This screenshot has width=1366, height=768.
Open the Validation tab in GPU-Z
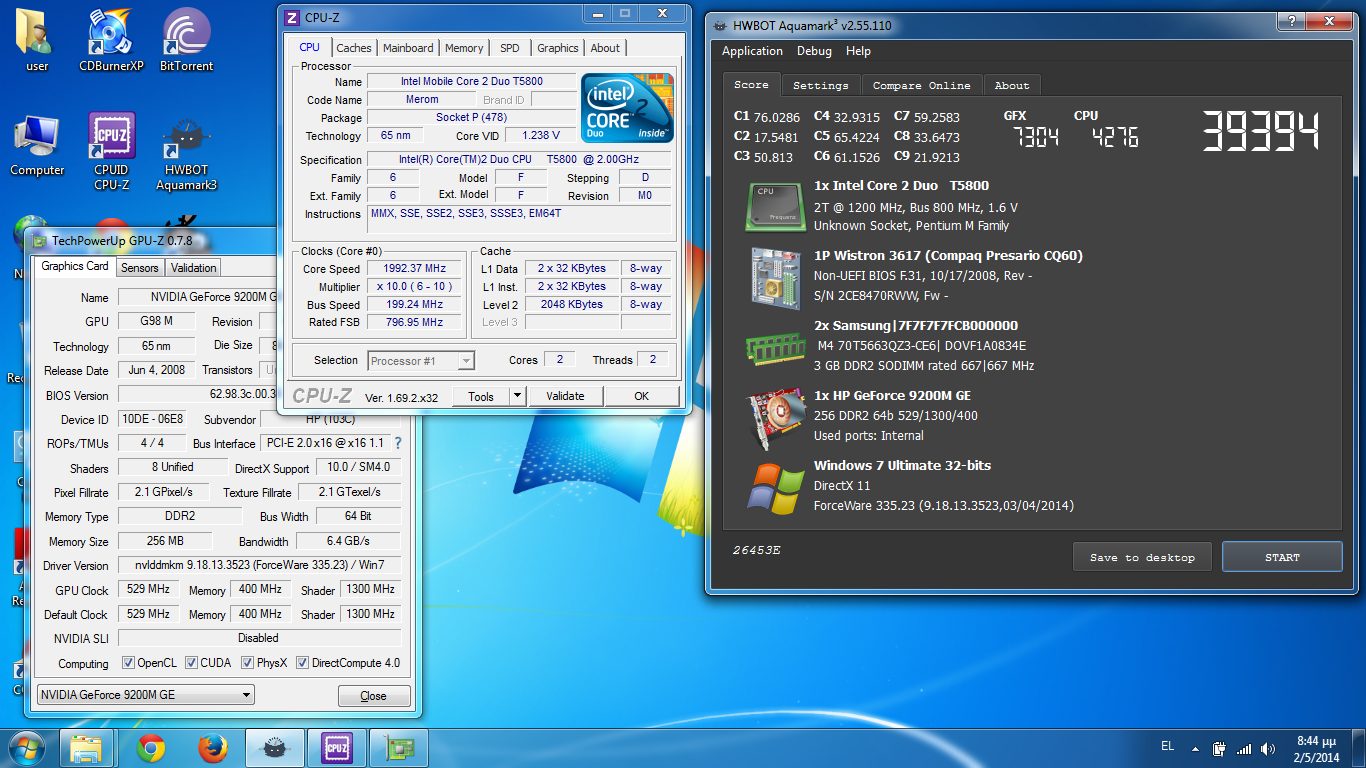pyautogui.click(x=193, y=268)
